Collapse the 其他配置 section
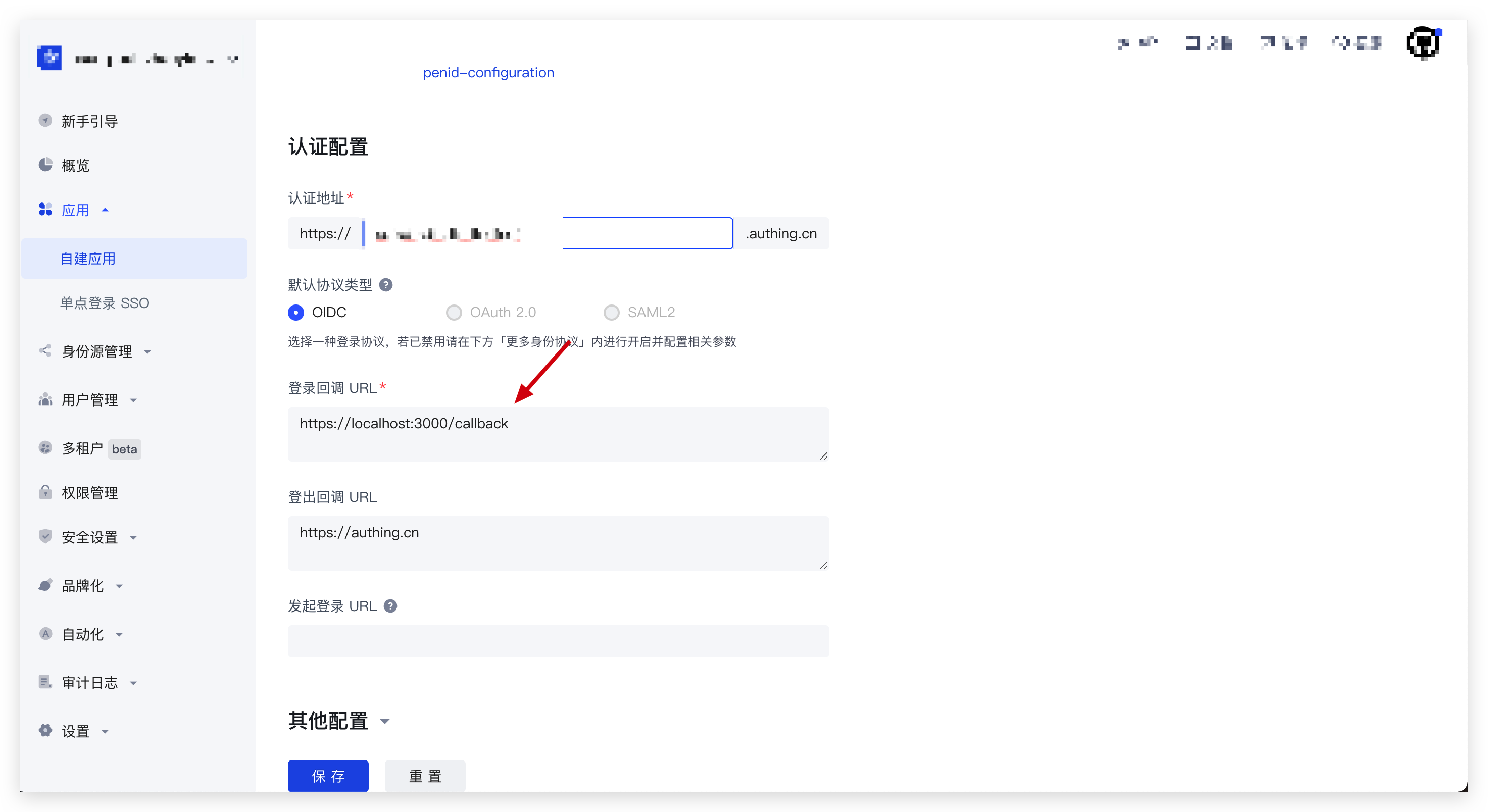 [386, 721]
